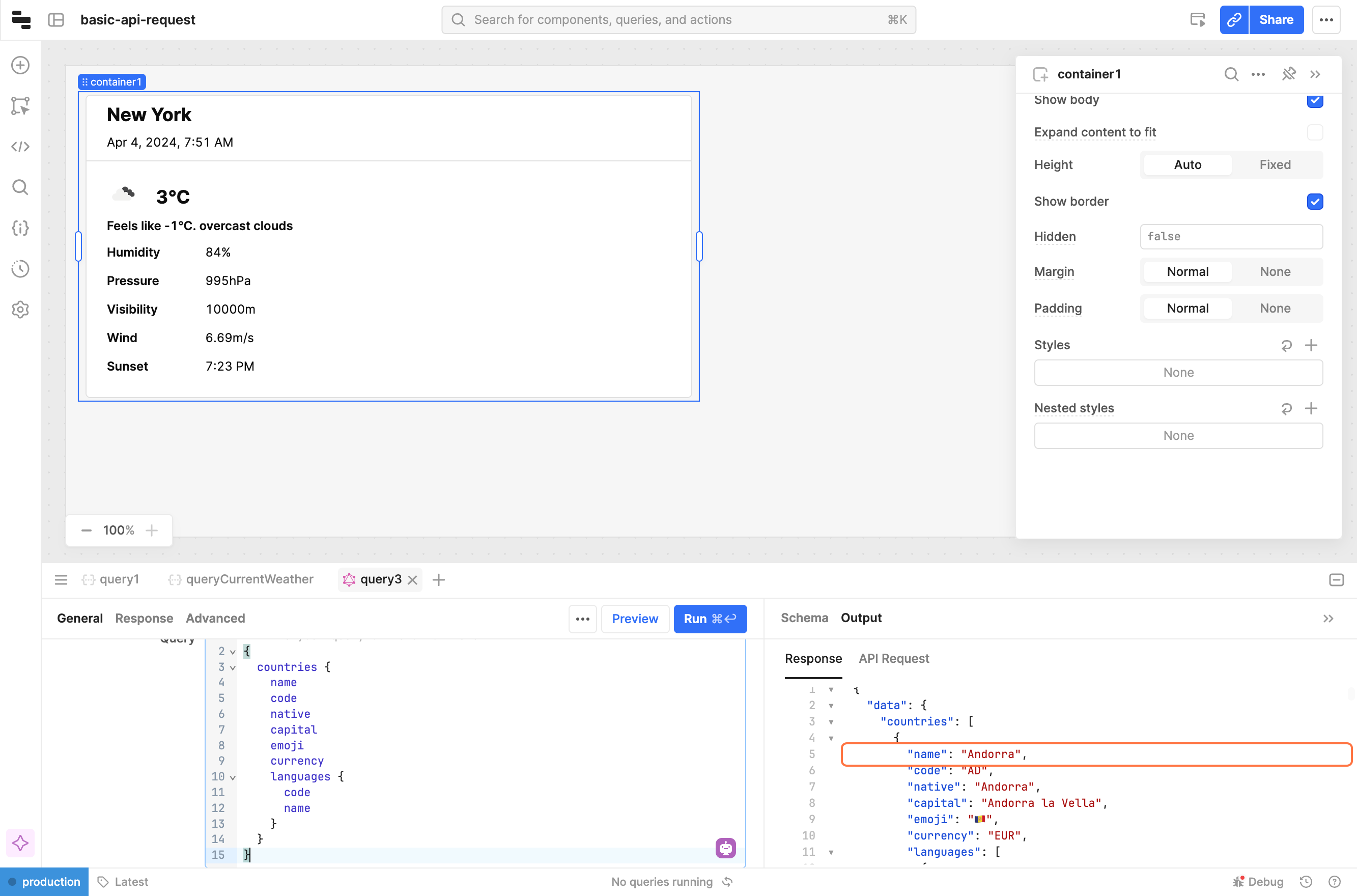
Task: Open the API Request tab
Action: click(x=894, y=658)
